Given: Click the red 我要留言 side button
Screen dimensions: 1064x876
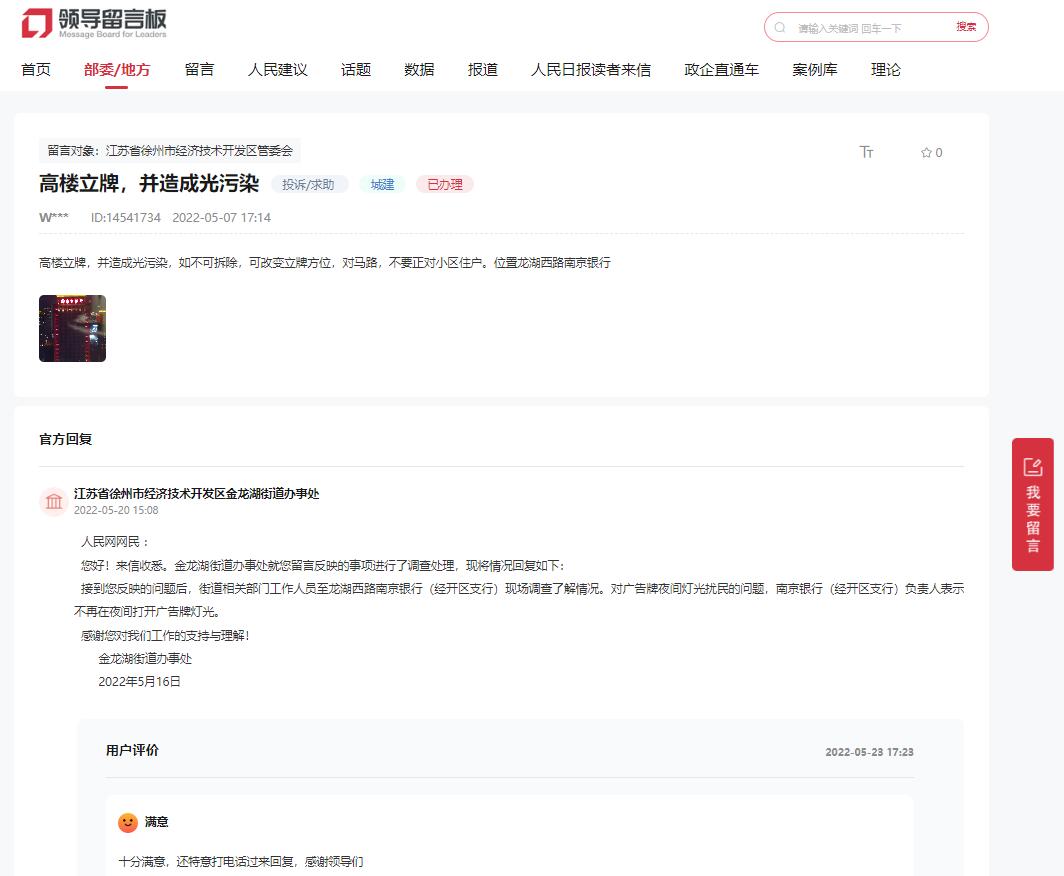Looking at the screenshot, I should (1032, 504).
